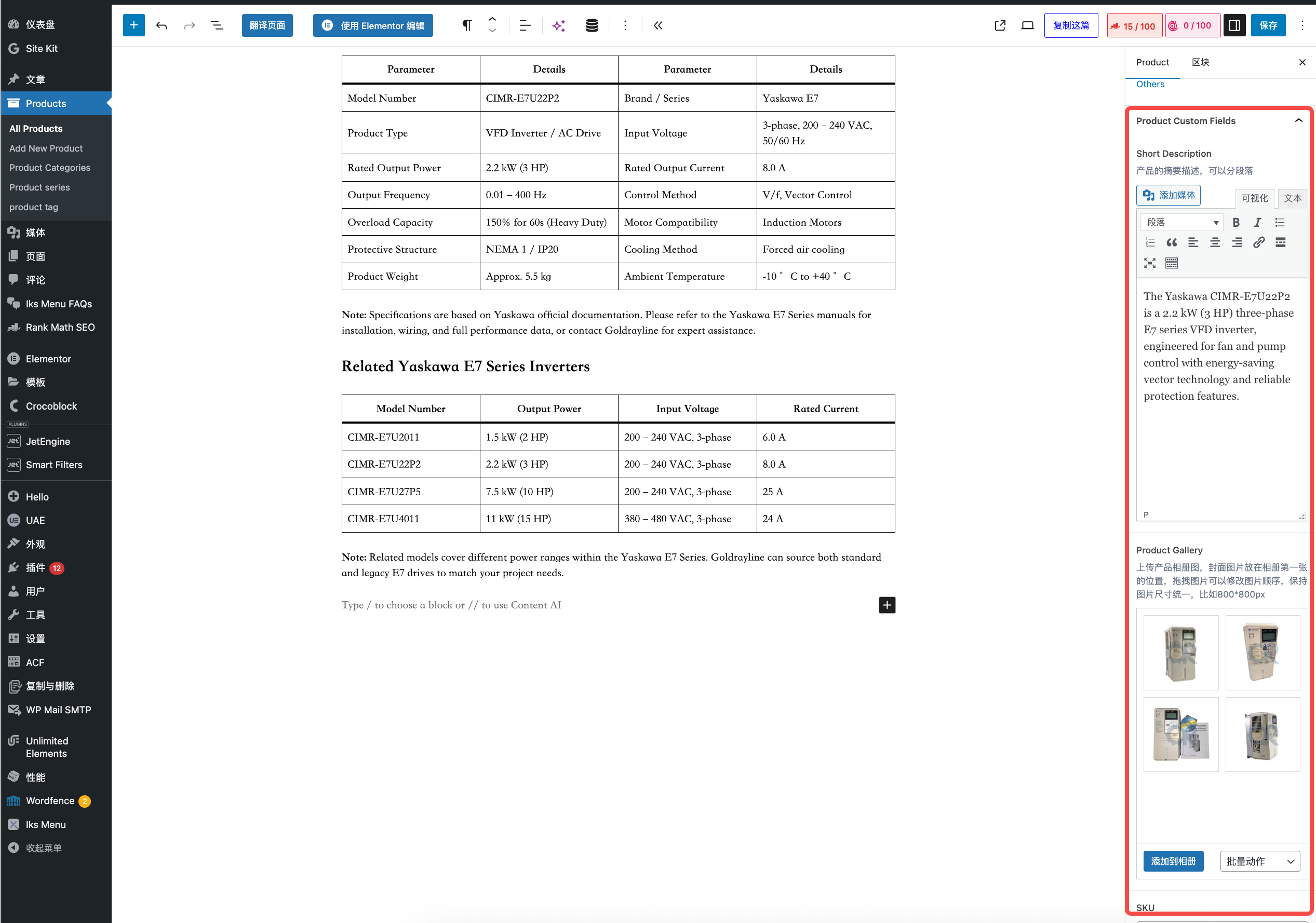Click the Others link
This screenshot has height=923, width=1316.
[1150, 84]
